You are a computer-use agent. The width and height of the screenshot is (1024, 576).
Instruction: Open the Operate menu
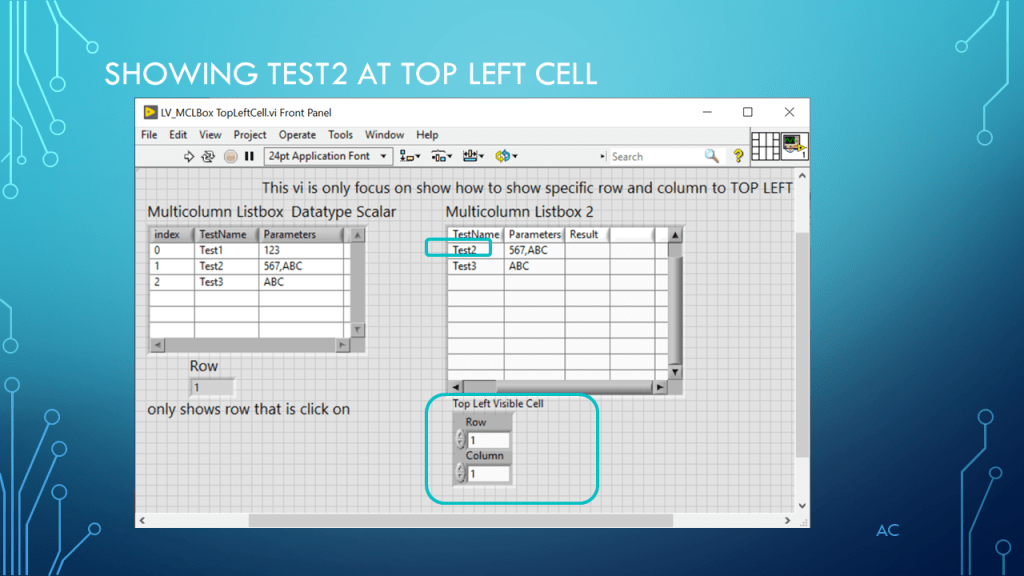pos(297,135)
